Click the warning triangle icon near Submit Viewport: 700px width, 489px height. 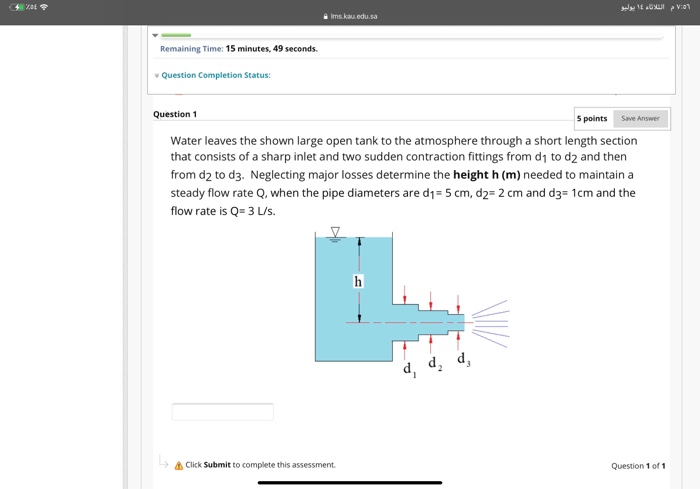(179, 465)
